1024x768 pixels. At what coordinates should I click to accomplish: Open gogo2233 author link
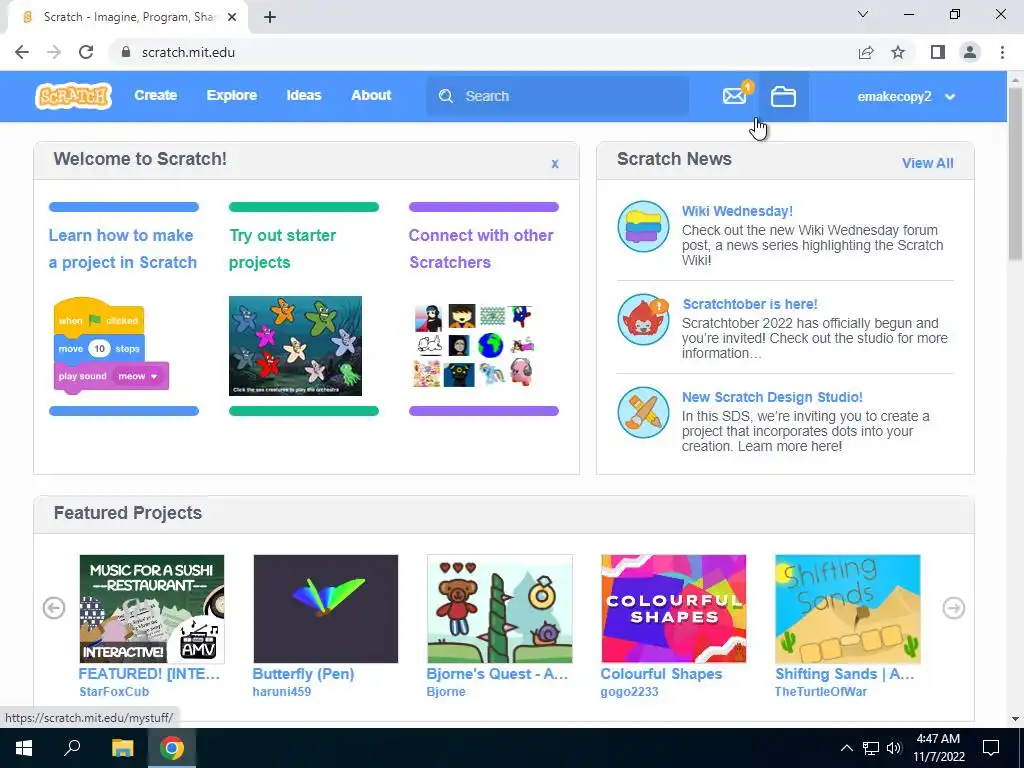pyautogui.click(x=629, y=692)
